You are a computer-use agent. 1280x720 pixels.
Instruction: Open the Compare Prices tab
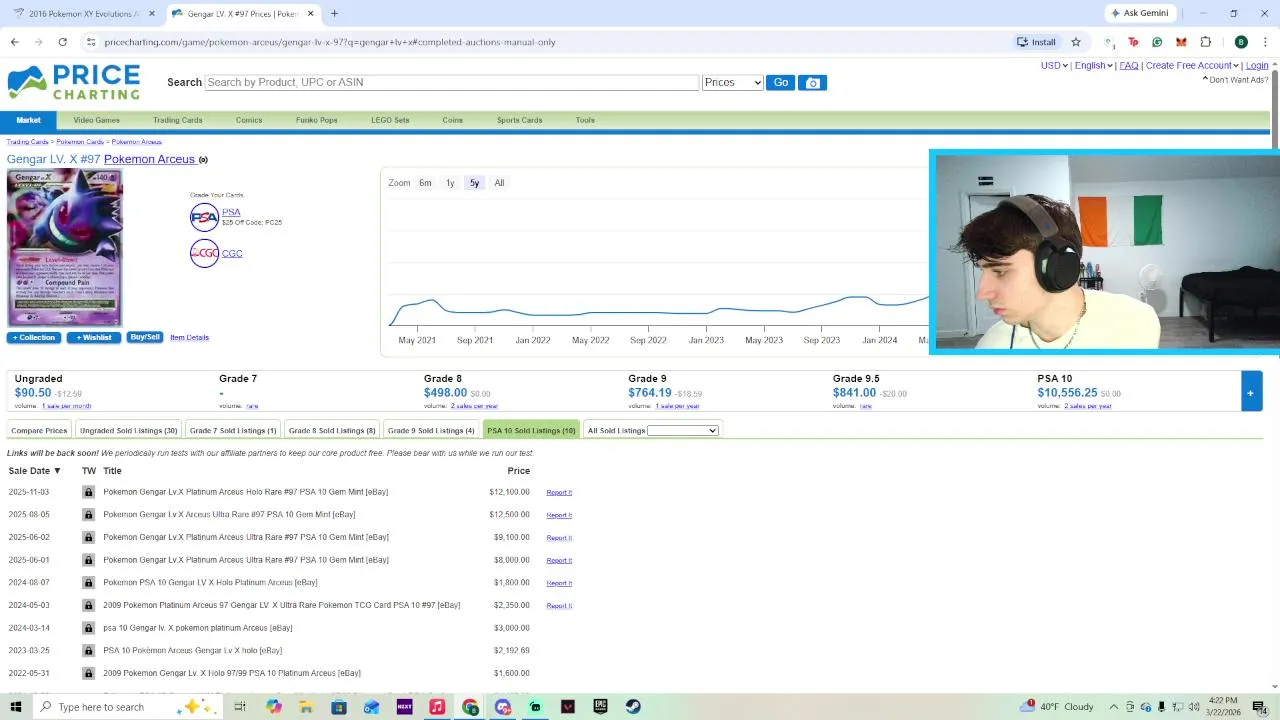39,431
